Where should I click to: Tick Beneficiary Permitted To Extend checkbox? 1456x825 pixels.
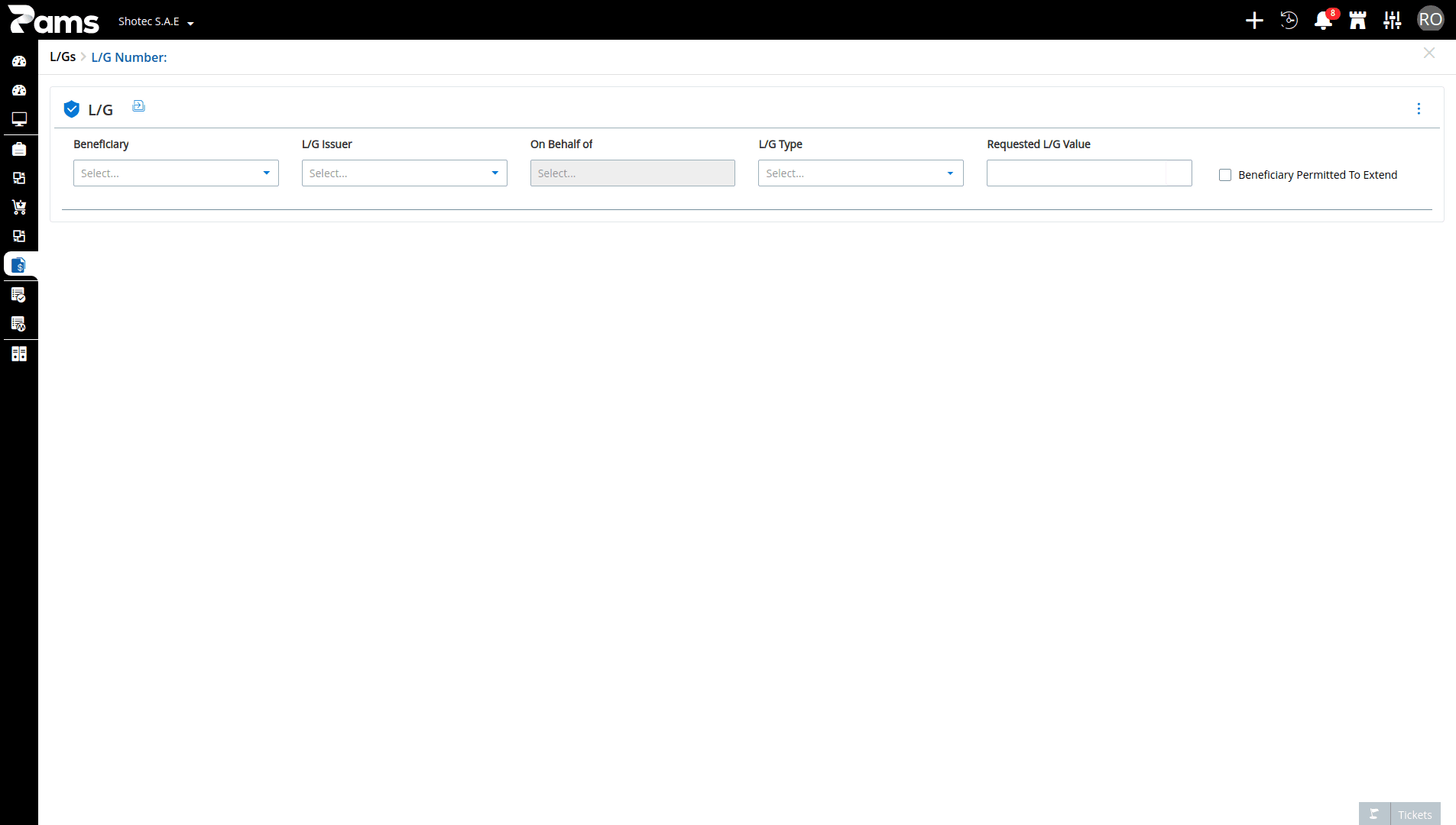tap(1225, 175)
